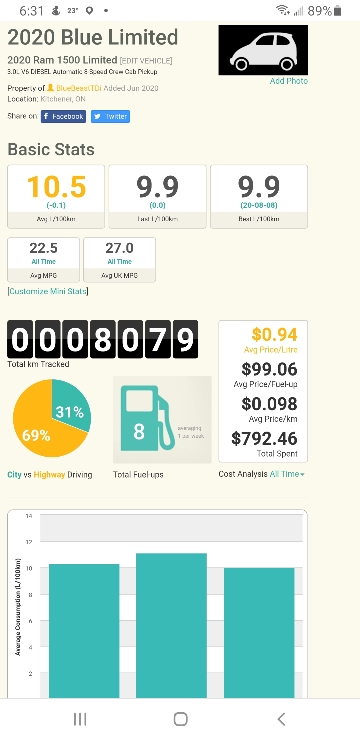Expand the Cost Analysis All Time dropdown

(287, 474)
